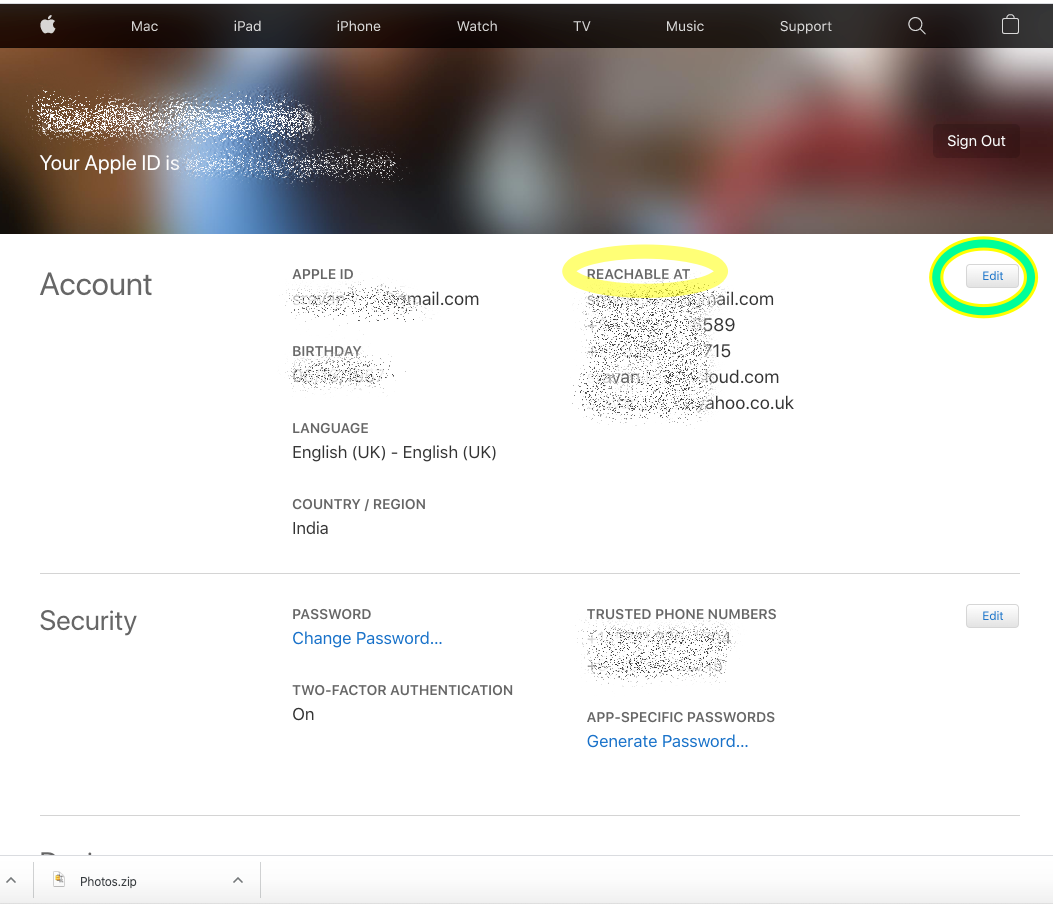Click the Change Password link
Image resolution: width=1053 pixels, height=904 pixels.
[x=367, y=638]
